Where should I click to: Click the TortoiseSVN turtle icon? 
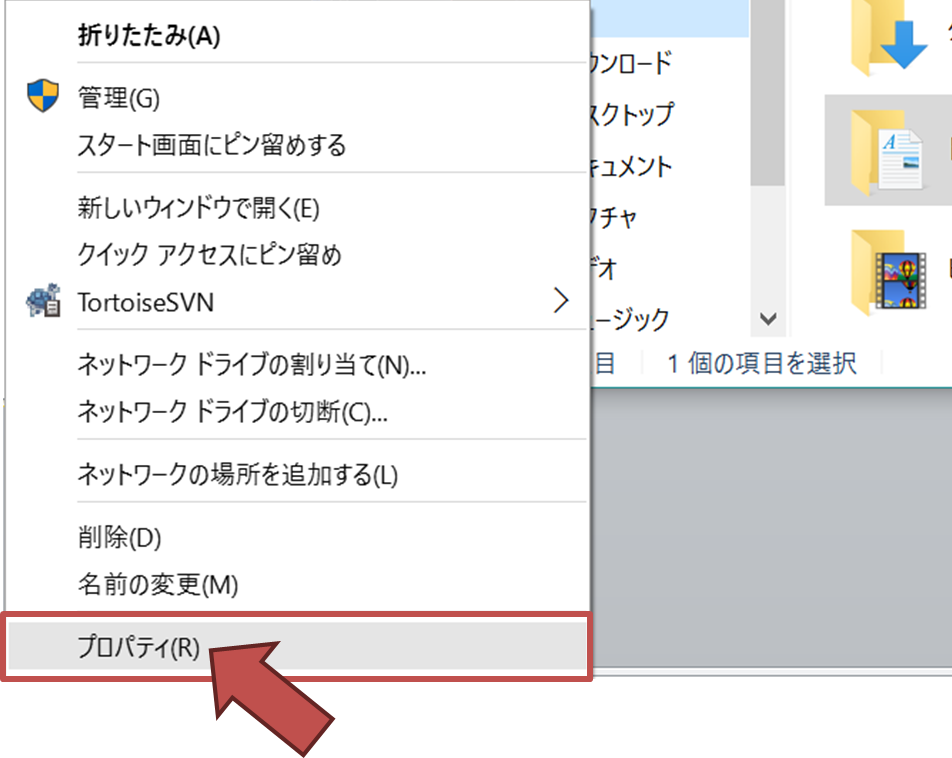coord(43,301)
